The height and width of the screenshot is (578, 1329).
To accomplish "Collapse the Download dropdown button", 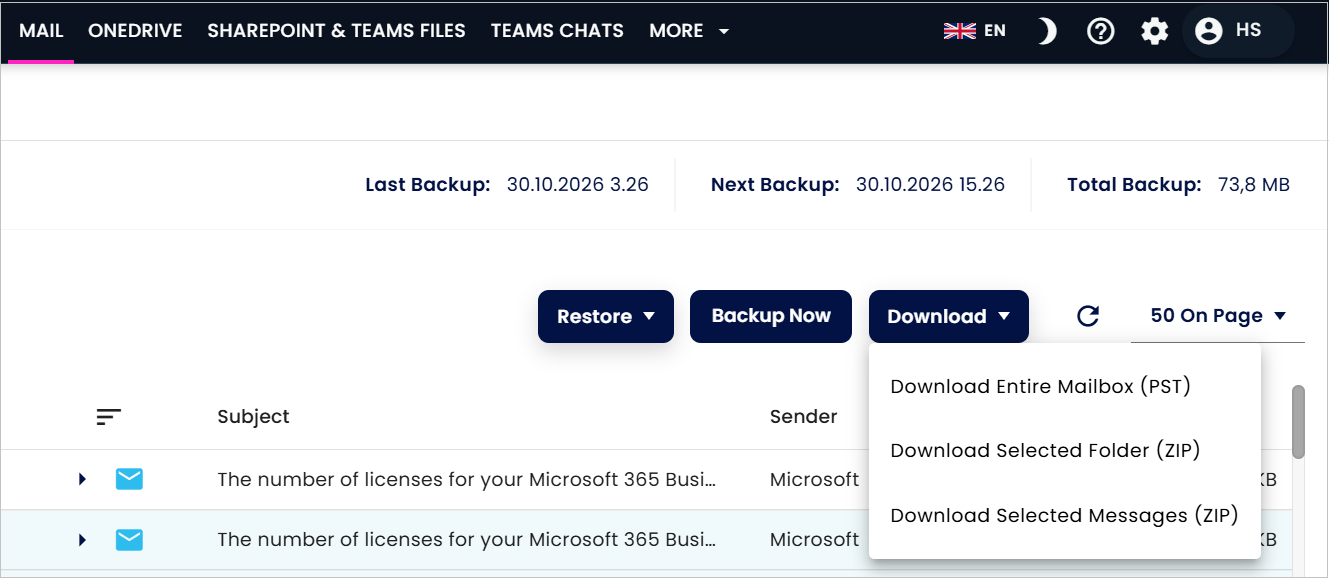I will pos(949,316).
